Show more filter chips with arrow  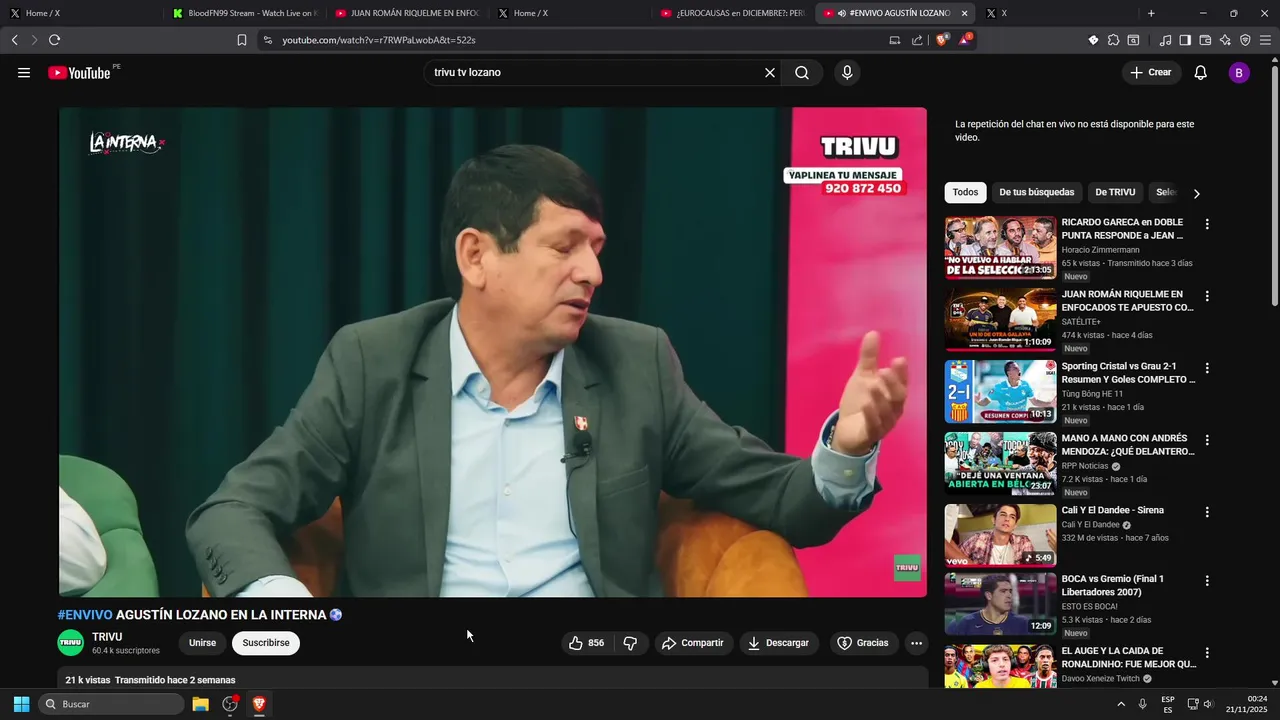(x=1196, y=193)
